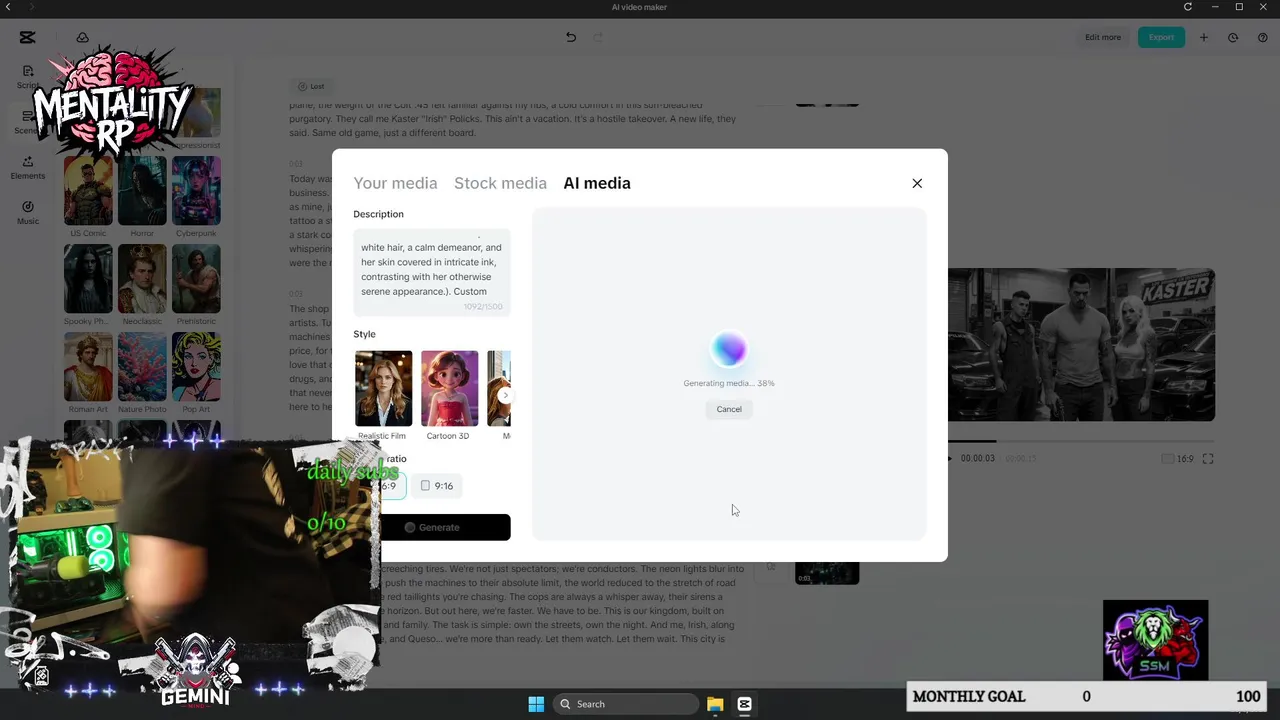This screenshot has width=1280, height=720.
Task: Switch to the Stock media tab
Action: tap(500, 183)
